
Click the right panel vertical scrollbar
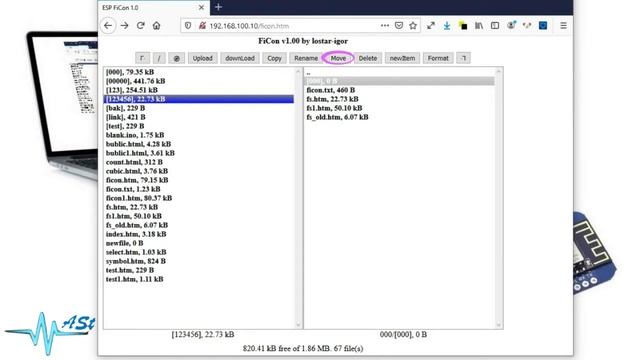click(x=499, y=198)
